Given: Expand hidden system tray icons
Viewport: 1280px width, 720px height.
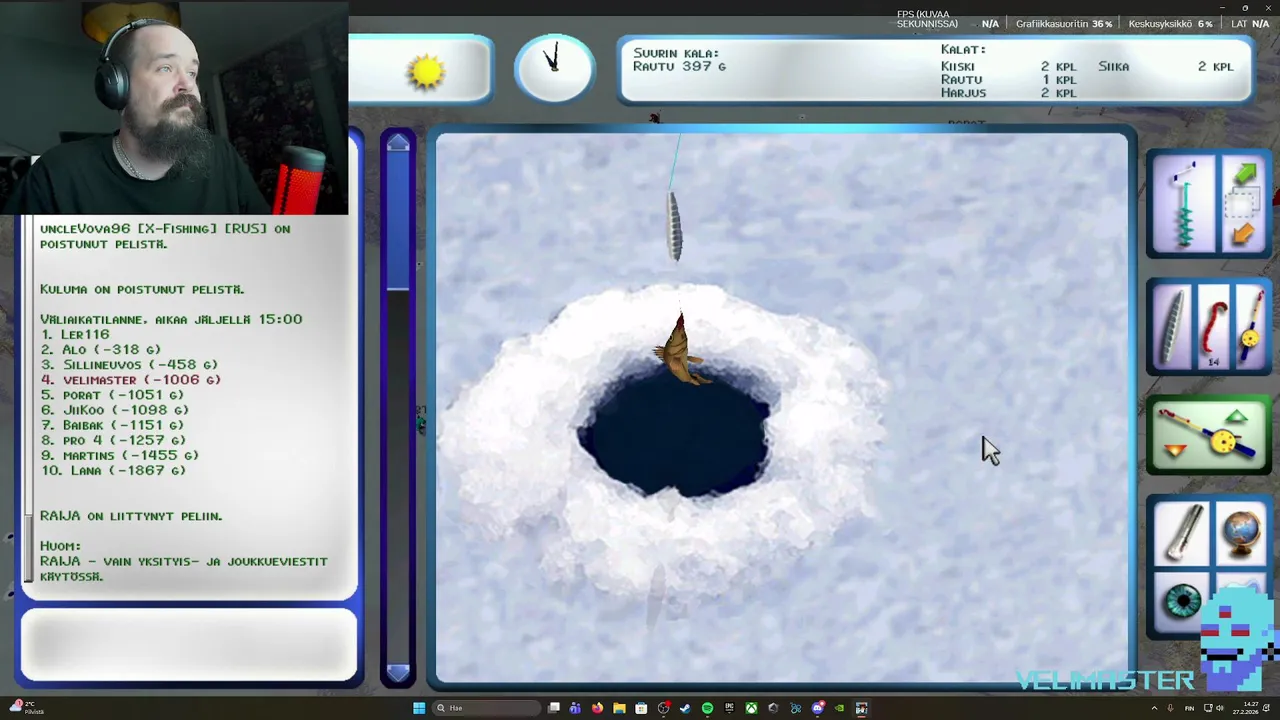Looking at the screenshot, I should tap(1154, 708).
